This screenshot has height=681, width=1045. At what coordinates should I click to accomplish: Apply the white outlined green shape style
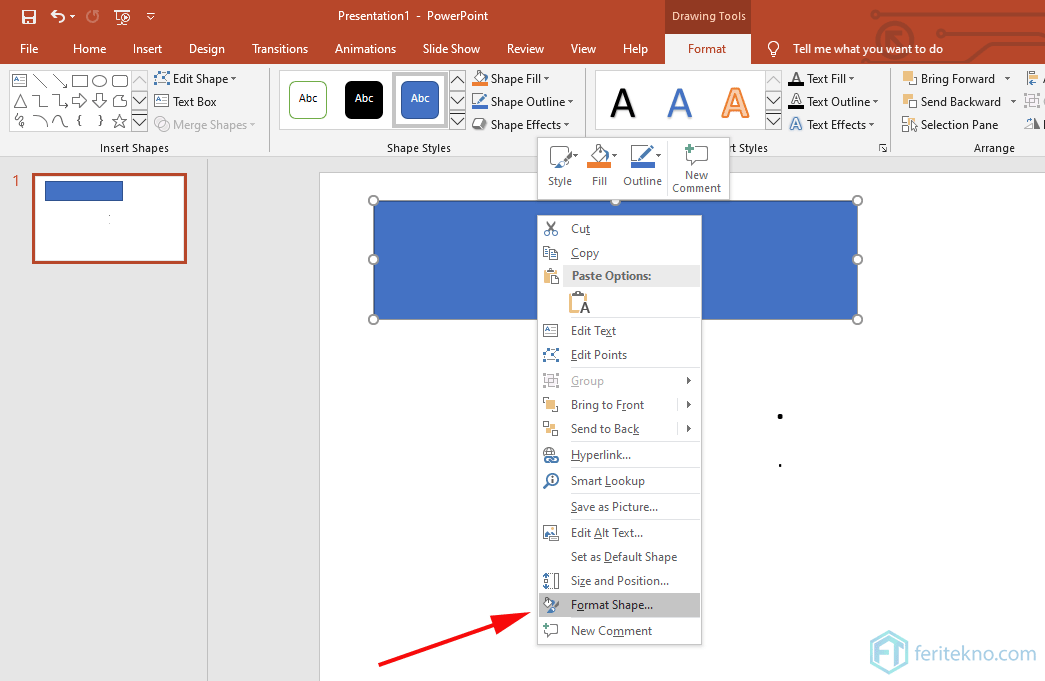click(x=308, y=100)
